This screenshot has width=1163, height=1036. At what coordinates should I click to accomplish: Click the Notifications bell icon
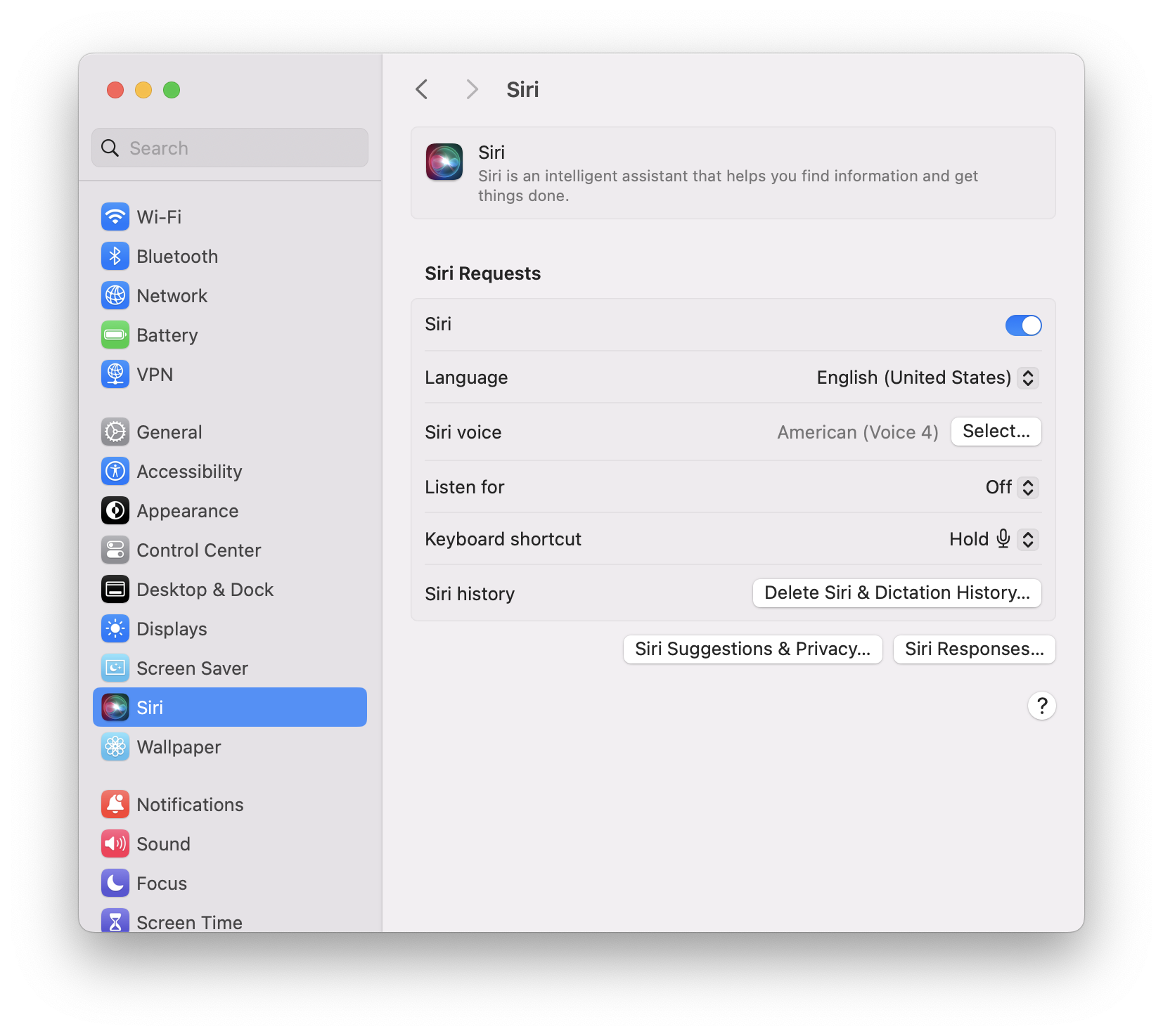coord(115,804)
